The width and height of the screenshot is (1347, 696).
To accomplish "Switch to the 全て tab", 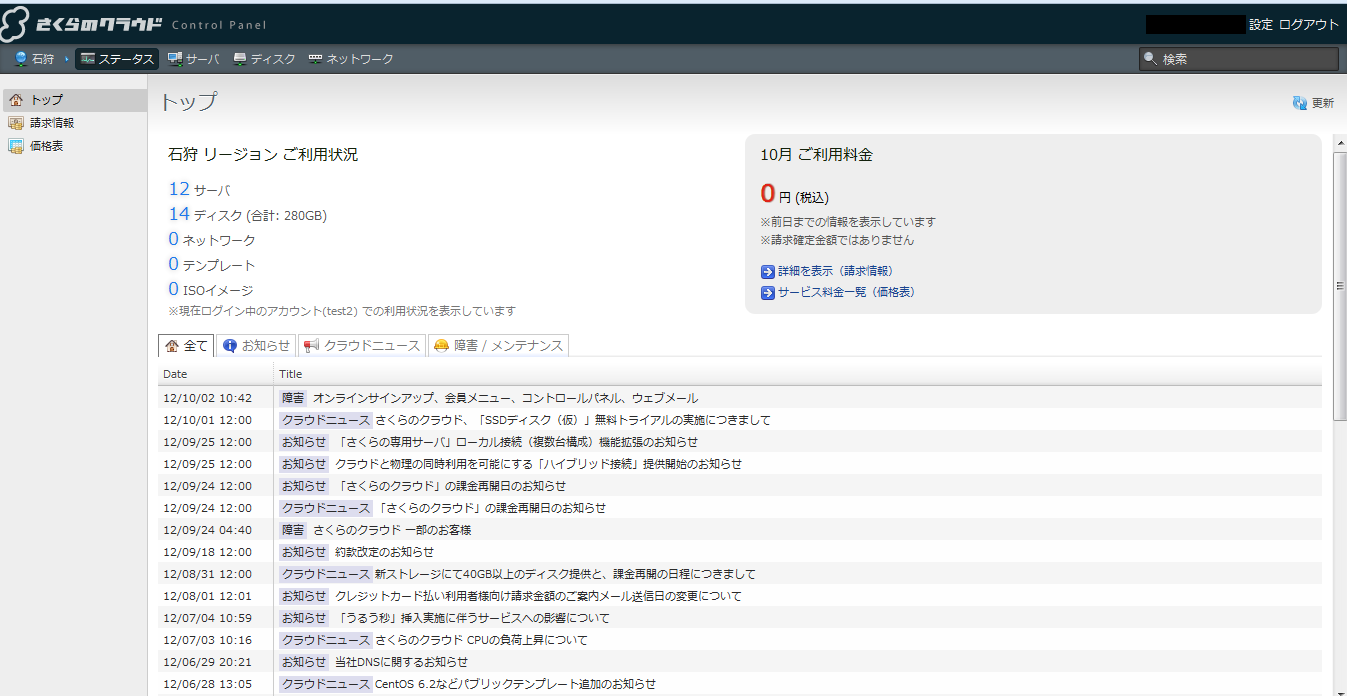I will (186, 345).
